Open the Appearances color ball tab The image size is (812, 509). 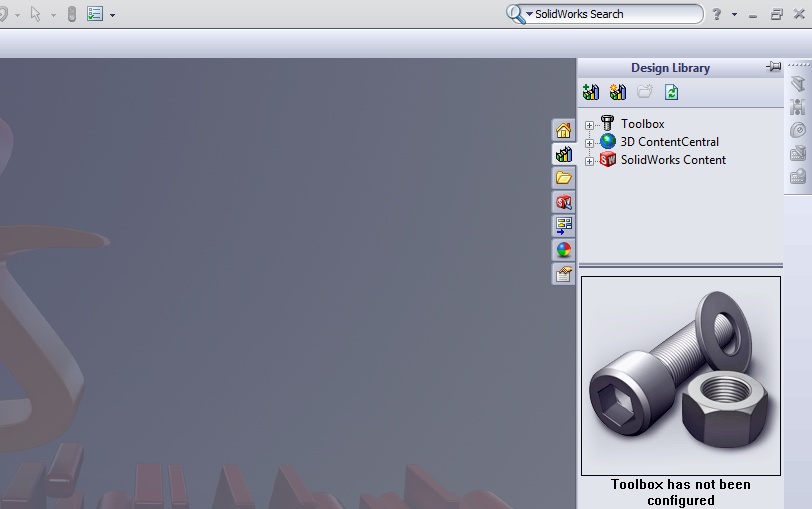(x=563, y=250)
